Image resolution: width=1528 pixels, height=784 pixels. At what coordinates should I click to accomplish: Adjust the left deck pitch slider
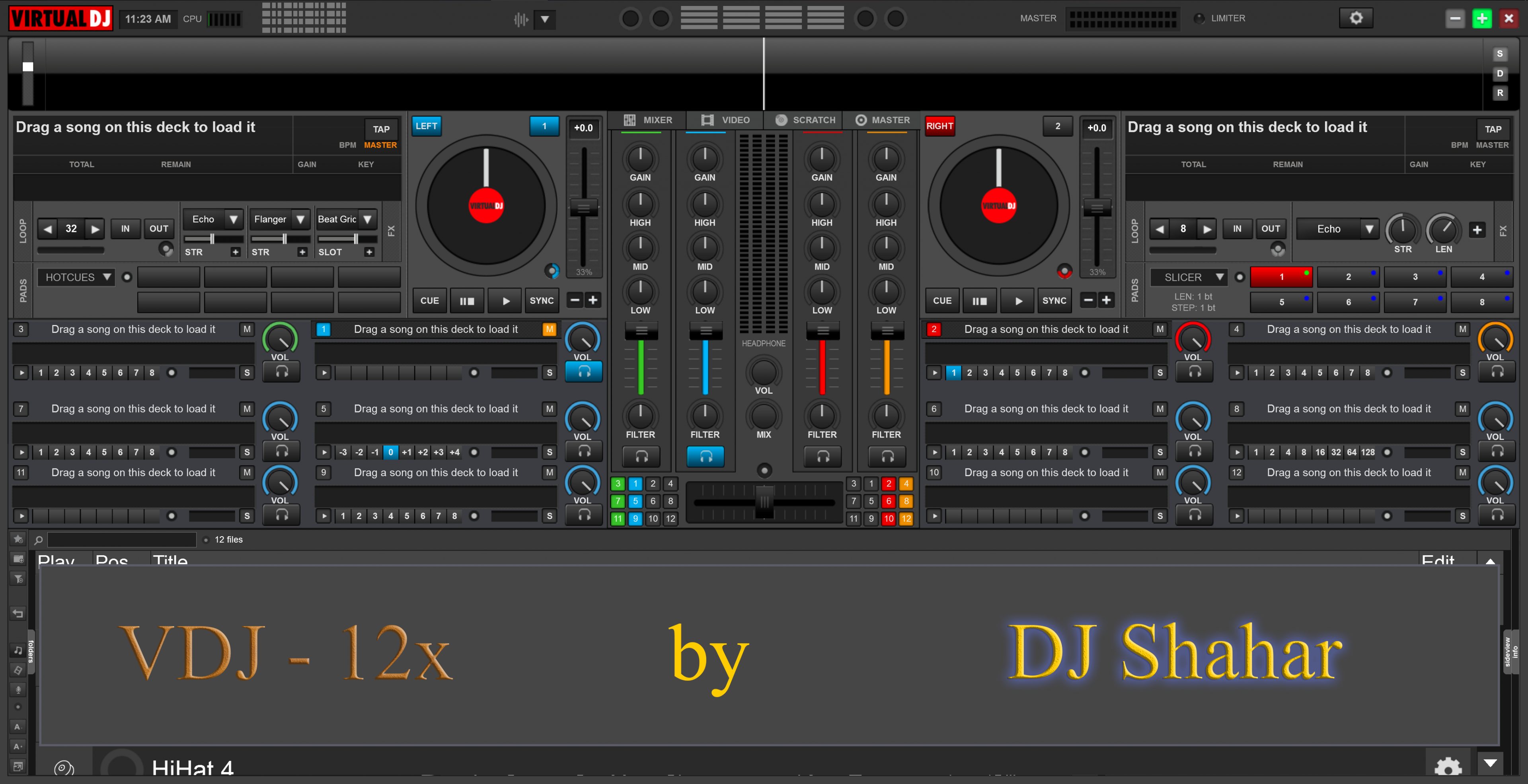click(x=584, y=208)
